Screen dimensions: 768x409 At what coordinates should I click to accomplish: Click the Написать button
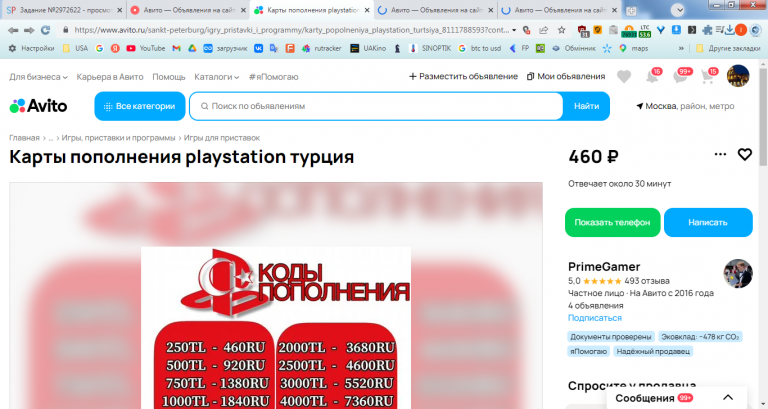[708, 222]
